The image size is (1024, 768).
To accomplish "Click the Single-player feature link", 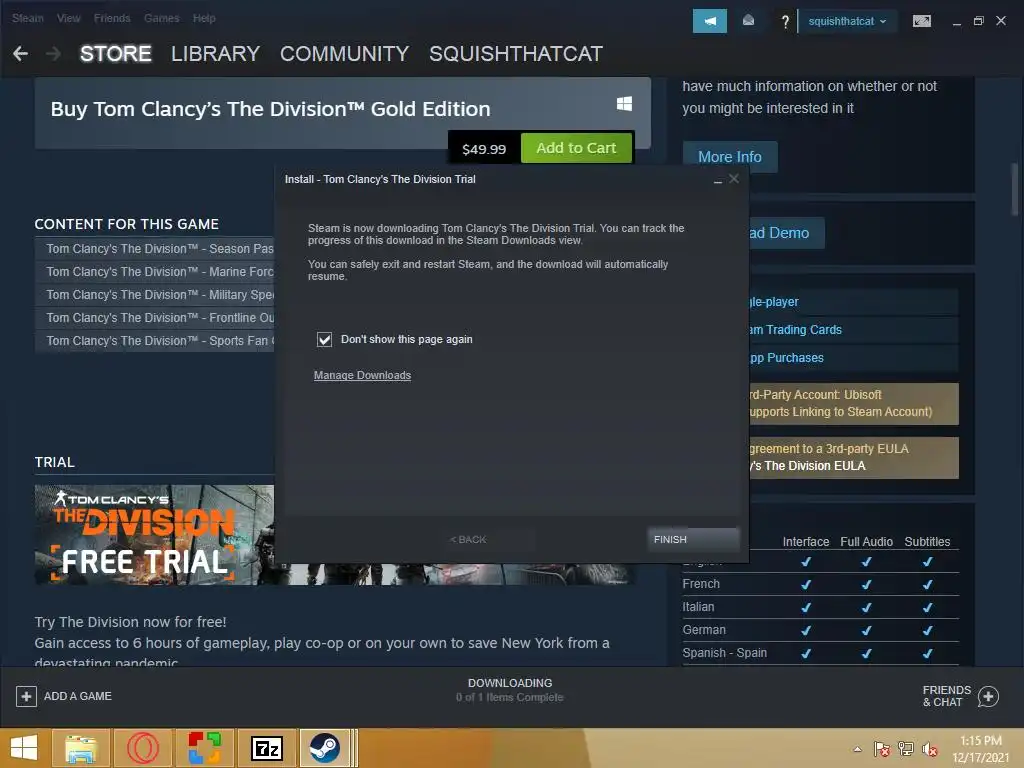I will click(854, 302).
